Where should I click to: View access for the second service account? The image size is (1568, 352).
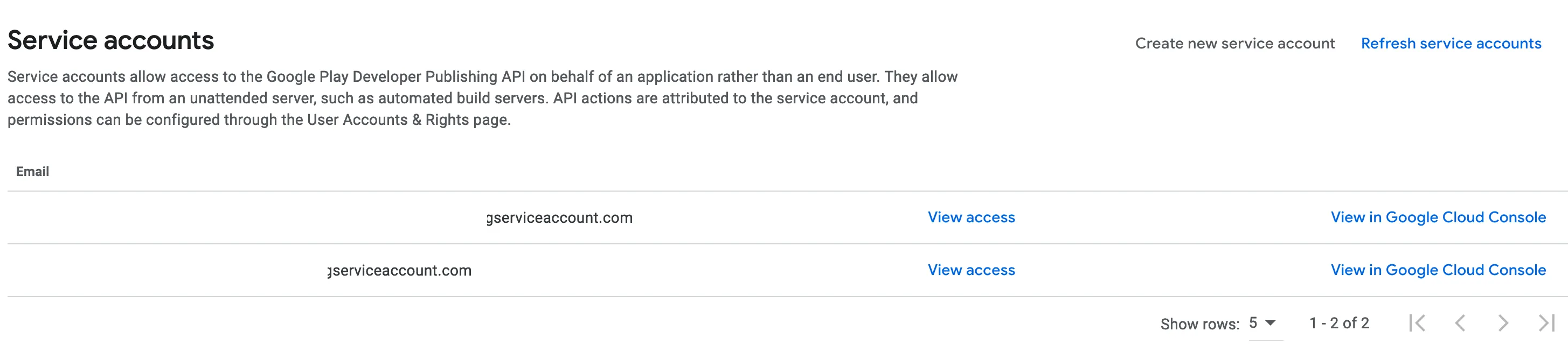click(x=972, y=270)
